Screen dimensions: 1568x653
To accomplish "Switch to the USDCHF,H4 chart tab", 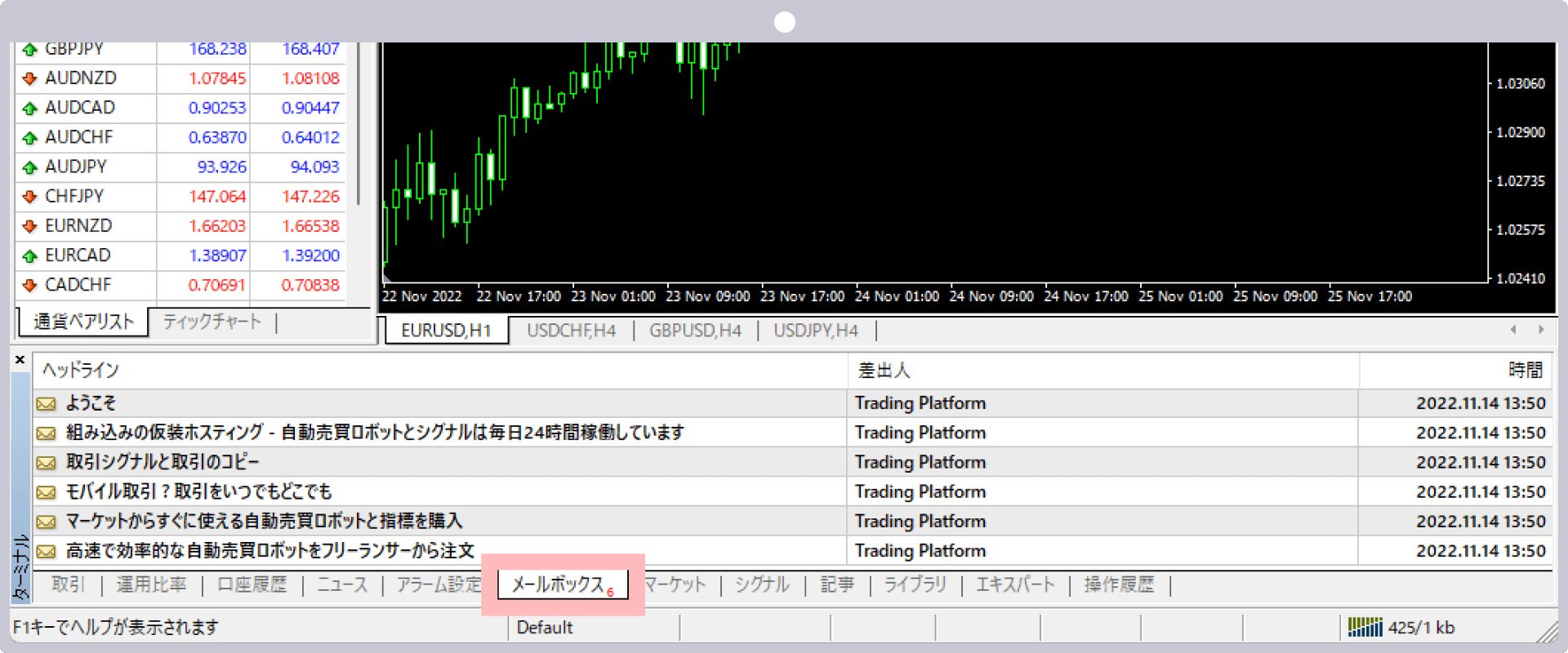I will pyautogui.click(x=571, y=331).
